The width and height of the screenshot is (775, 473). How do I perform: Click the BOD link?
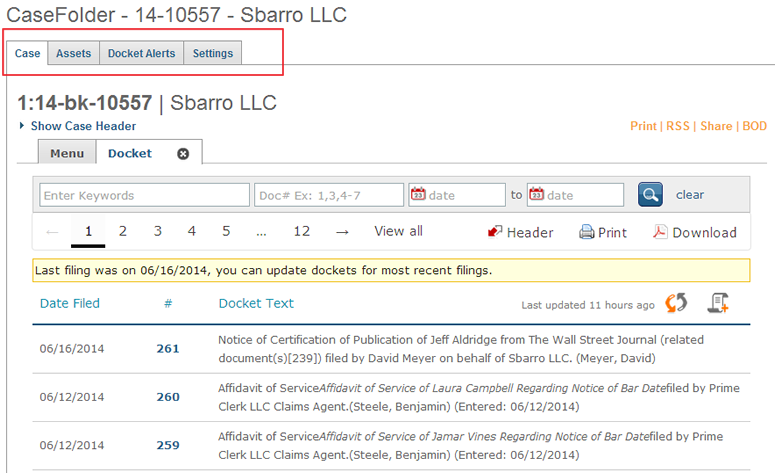(x=755, y=126)
